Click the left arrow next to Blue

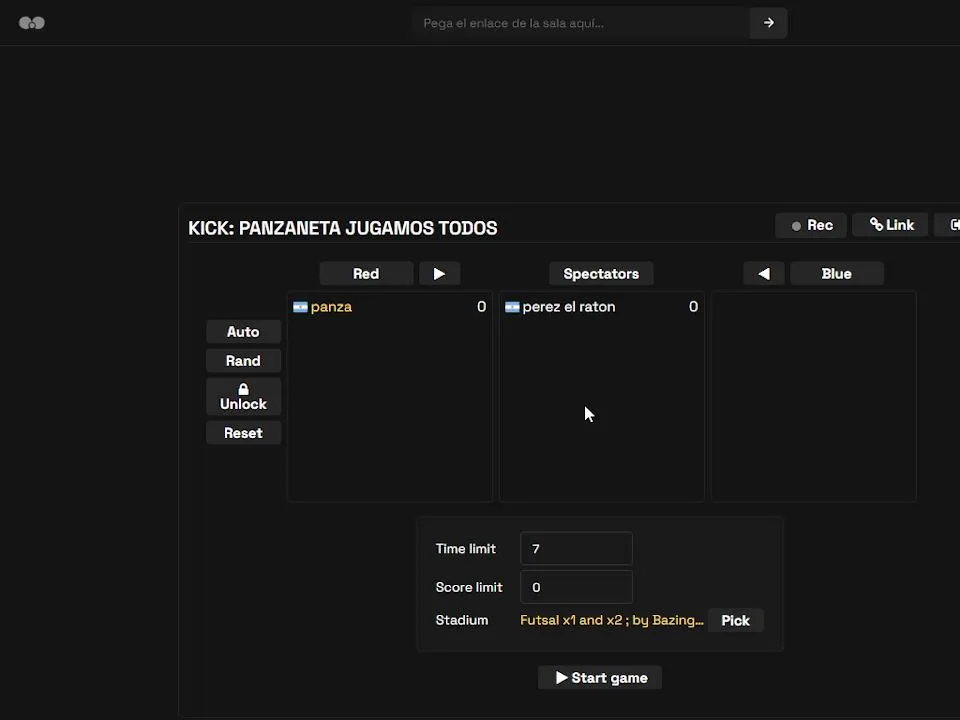coord(763,274)
